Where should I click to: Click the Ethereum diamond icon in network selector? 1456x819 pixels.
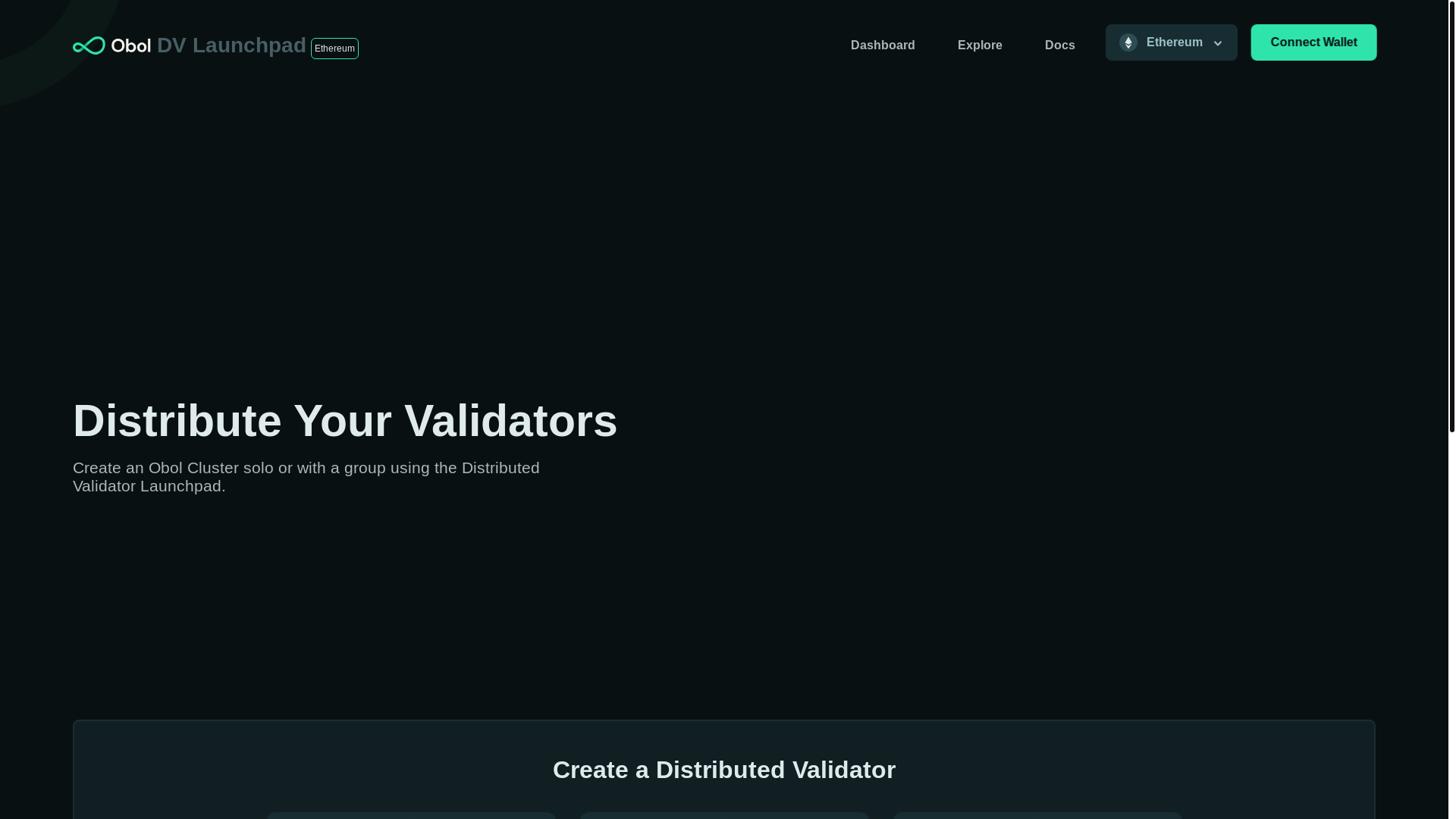tap(1128, 42)
